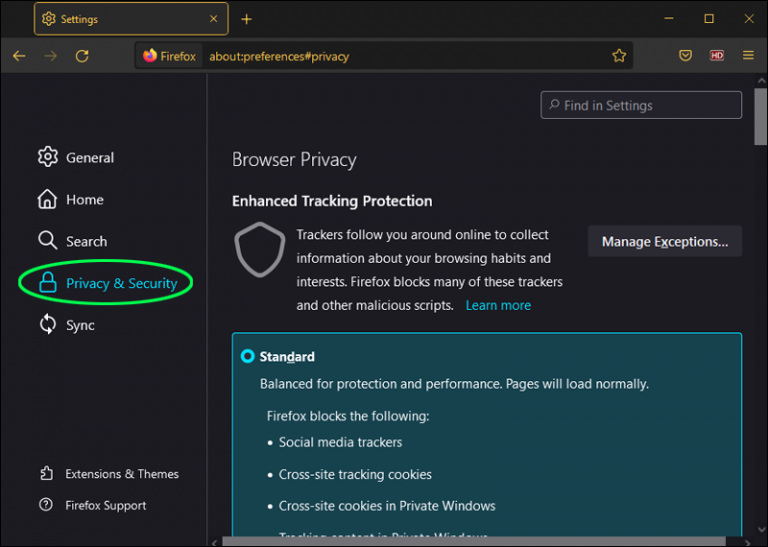Viewport: 768px width, 547px height.
Task: Reload the page with the refresh icon
Action: coord(82,56)
